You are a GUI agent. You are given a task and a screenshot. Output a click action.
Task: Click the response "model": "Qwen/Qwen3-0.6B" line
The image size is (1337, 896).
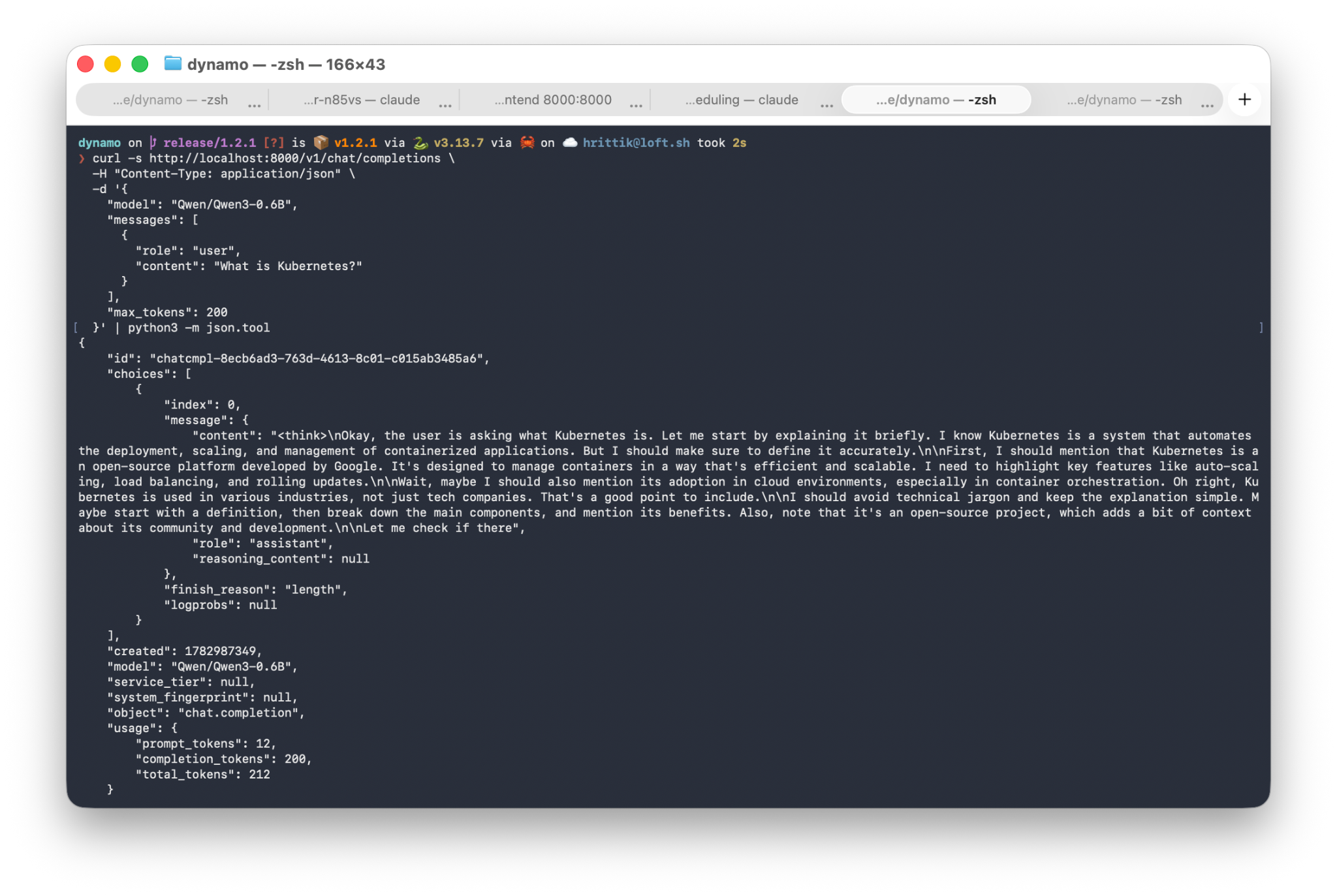coord(202,667)
